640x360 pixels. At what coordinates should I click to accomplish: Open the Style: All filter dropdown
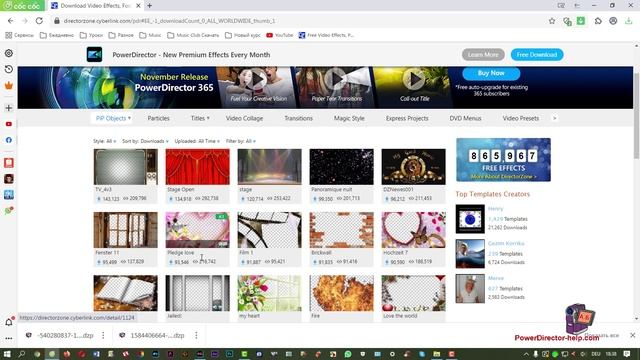[x=104, y=141]
